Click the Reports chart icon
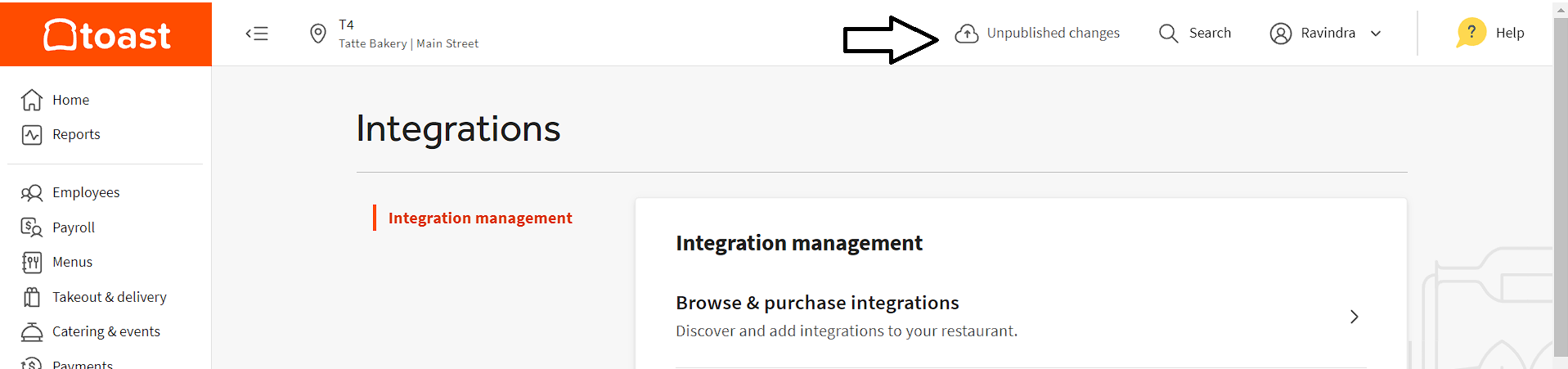Image resolution: width=1568 pixels, height=369 pixels. [x=32, y=135]
